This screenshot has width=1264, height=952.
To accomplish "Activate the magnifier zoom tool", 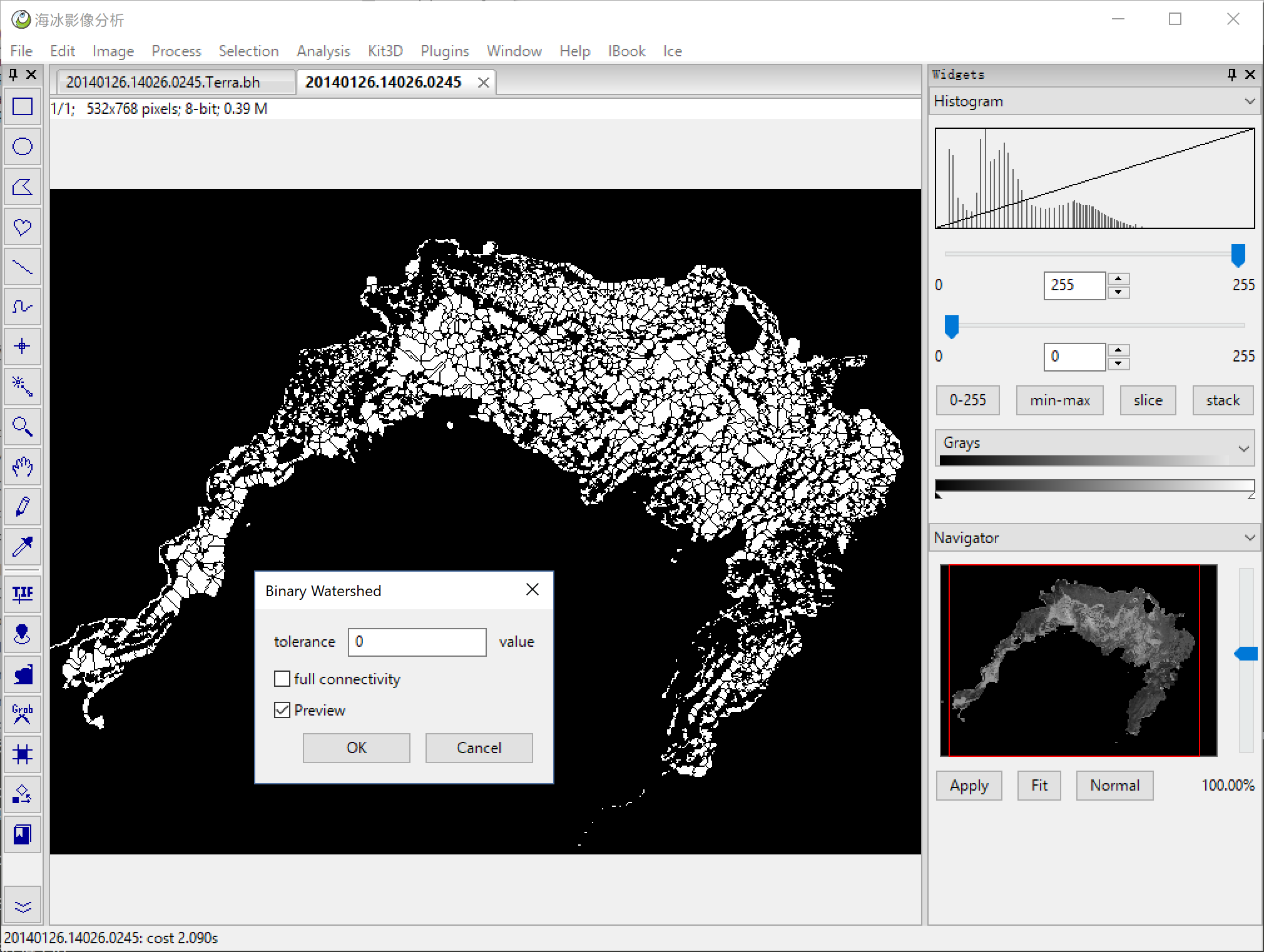I will (x=23, y=427).
